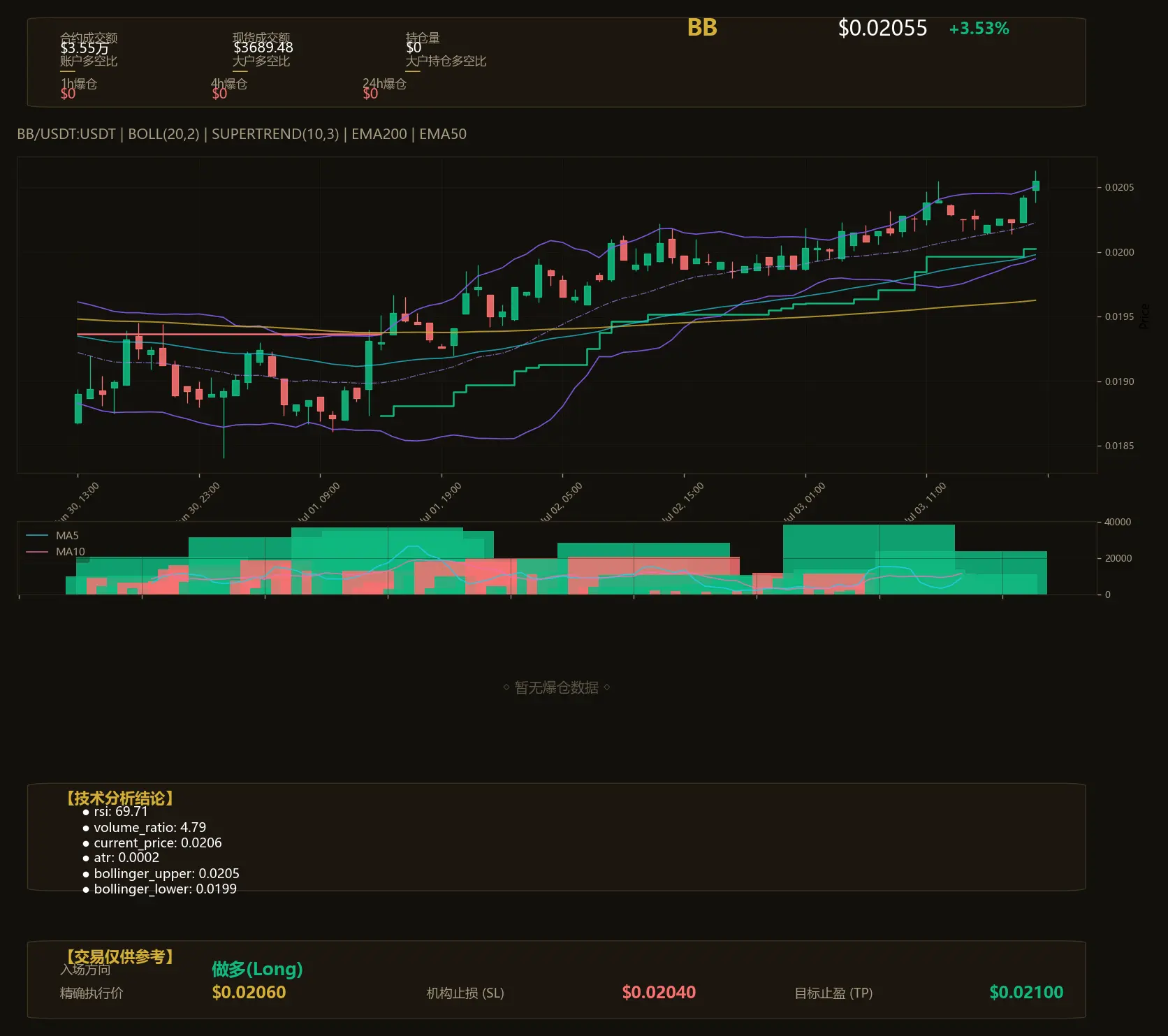Click the 暂无爆仓数据 placeholder text
Viewport: 1168px width, 1036px height.
pyautogui.click(x=557, y=687)
